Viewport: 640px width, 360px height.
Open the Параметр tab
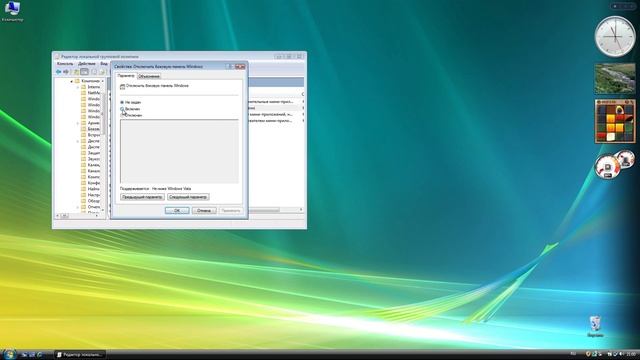pyautogui.click(x=125, y=76)
